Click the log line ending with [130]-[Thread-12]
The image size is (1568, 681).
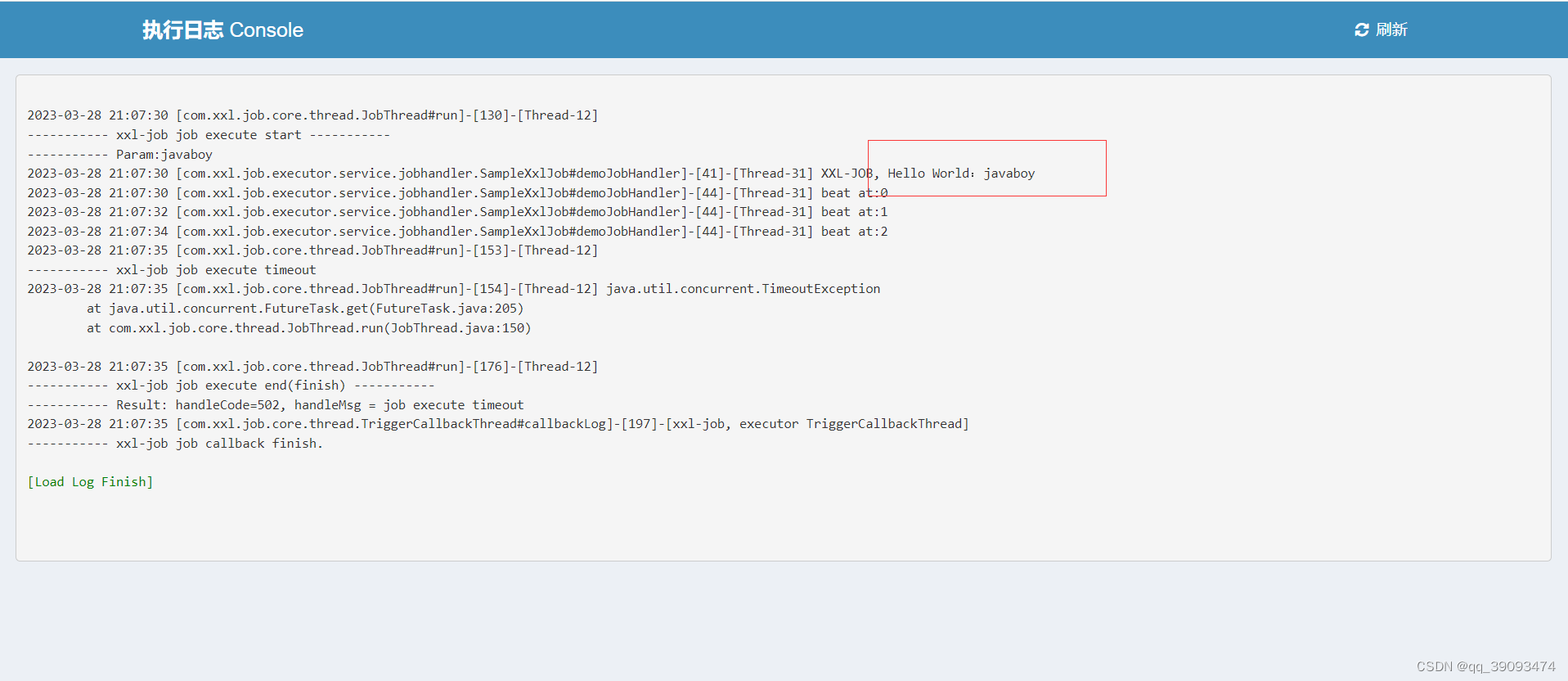tap(312, 115)
